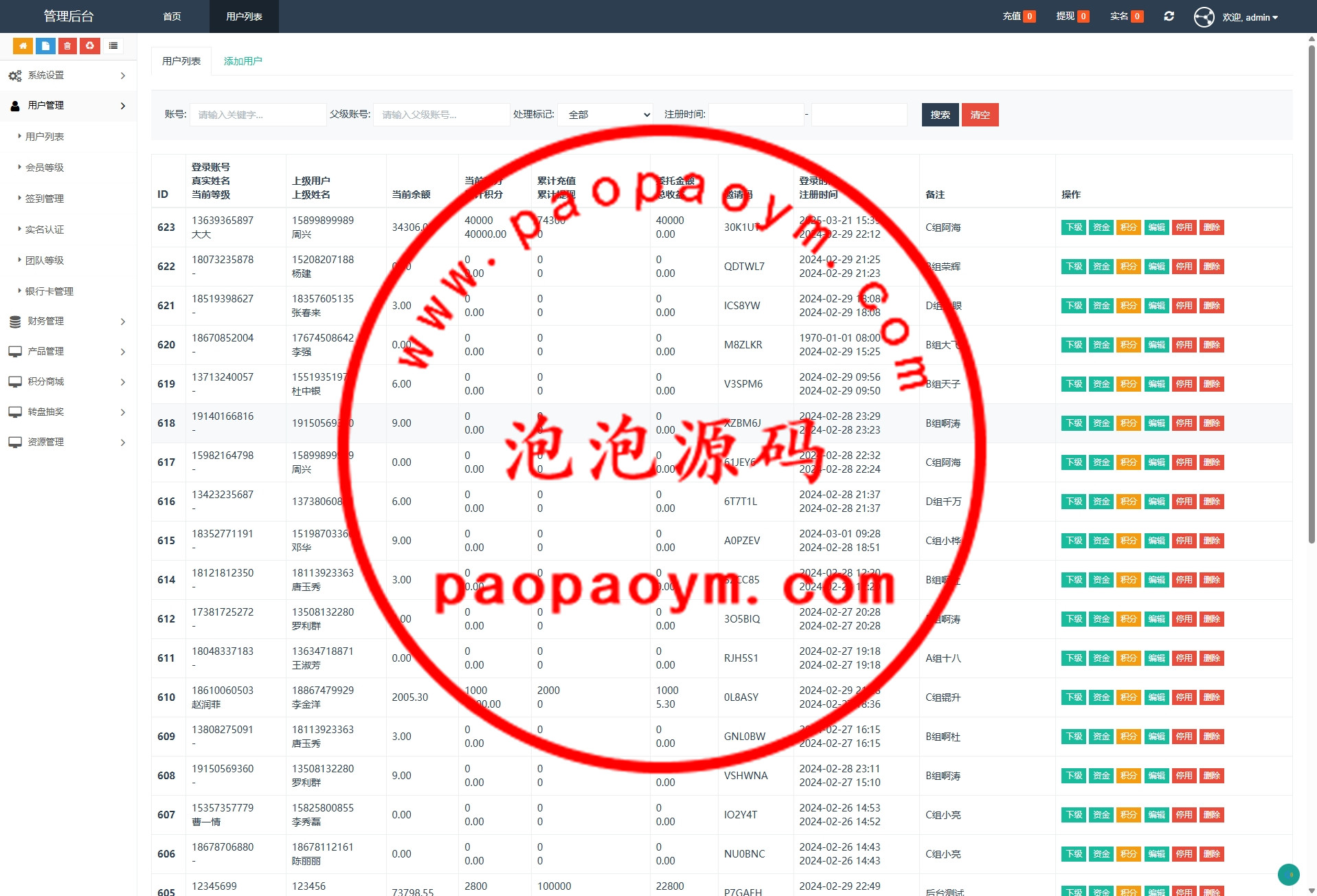Expand the 财务管理 menu chevron
1317x896 pixels.
pyautogui.click(x=123, y=322)
